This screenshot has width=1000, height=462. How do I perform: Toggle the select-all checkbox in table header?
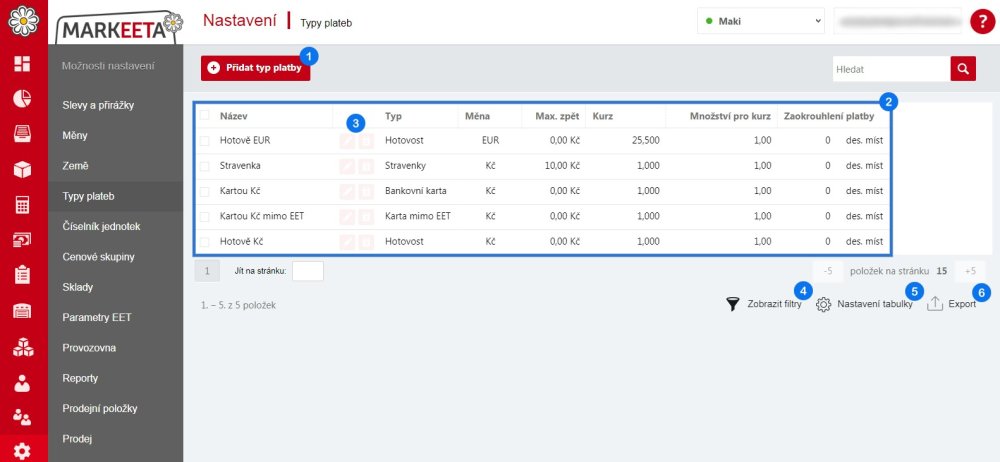click(205, 116)
